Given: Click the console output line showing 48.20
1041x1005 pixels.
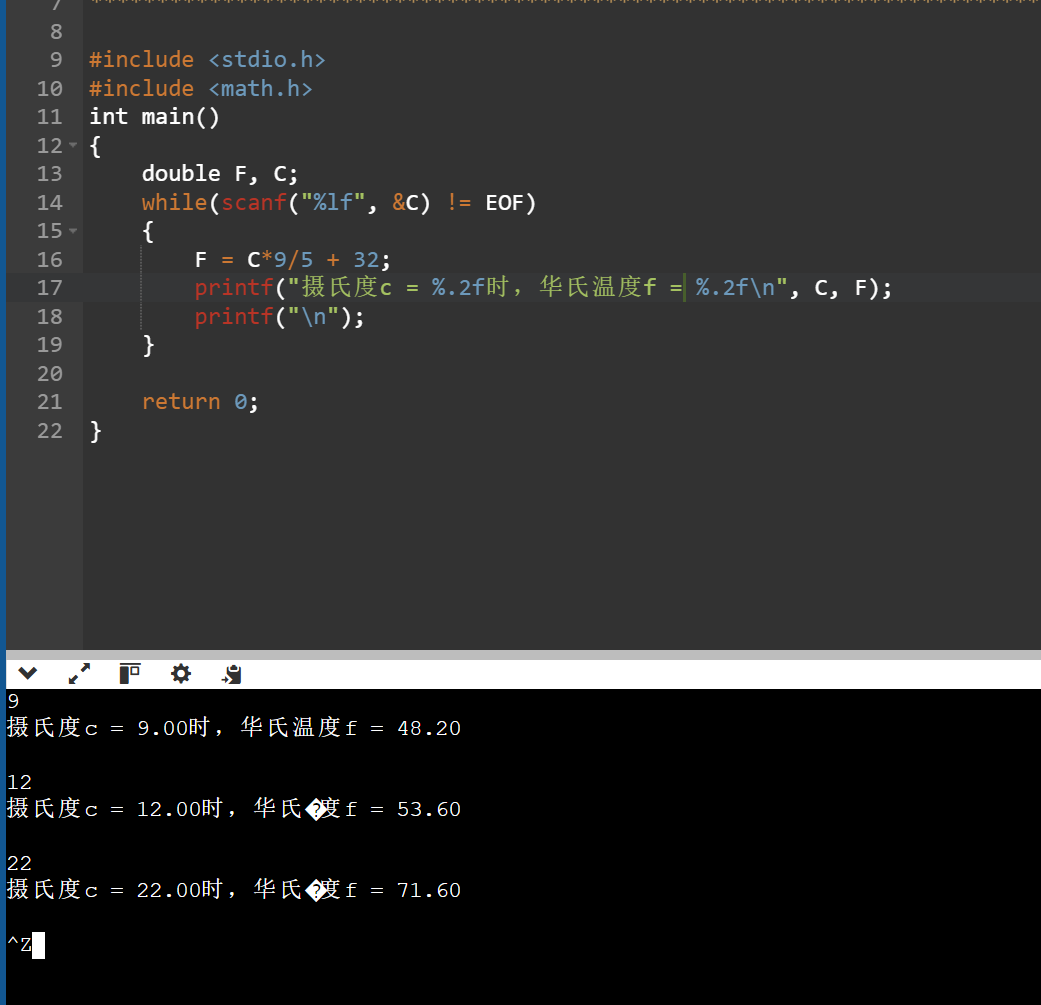Looking at the screenshot, I should point(234,728).
